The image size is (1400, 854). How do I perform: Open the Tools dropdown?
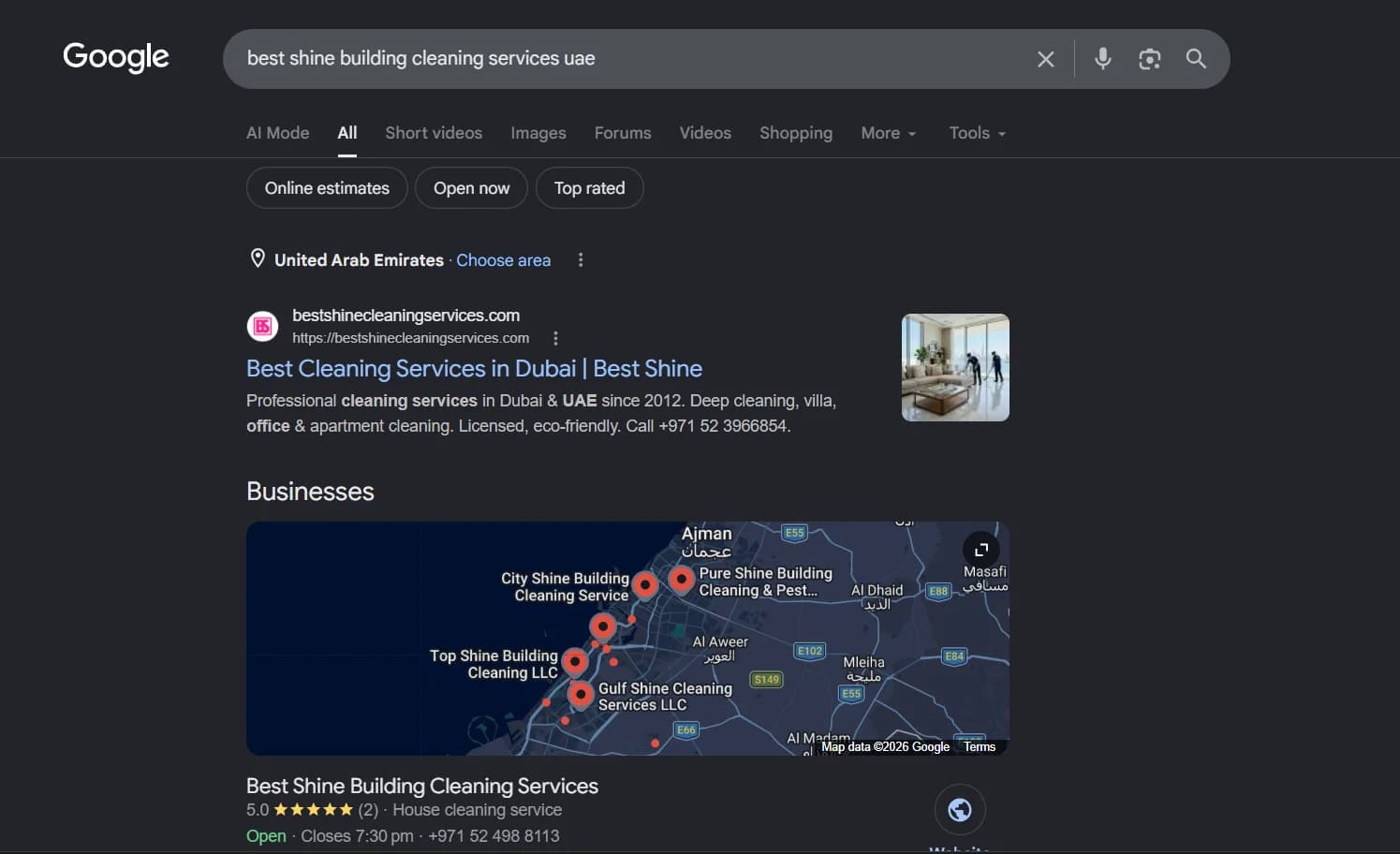(978, 133)
